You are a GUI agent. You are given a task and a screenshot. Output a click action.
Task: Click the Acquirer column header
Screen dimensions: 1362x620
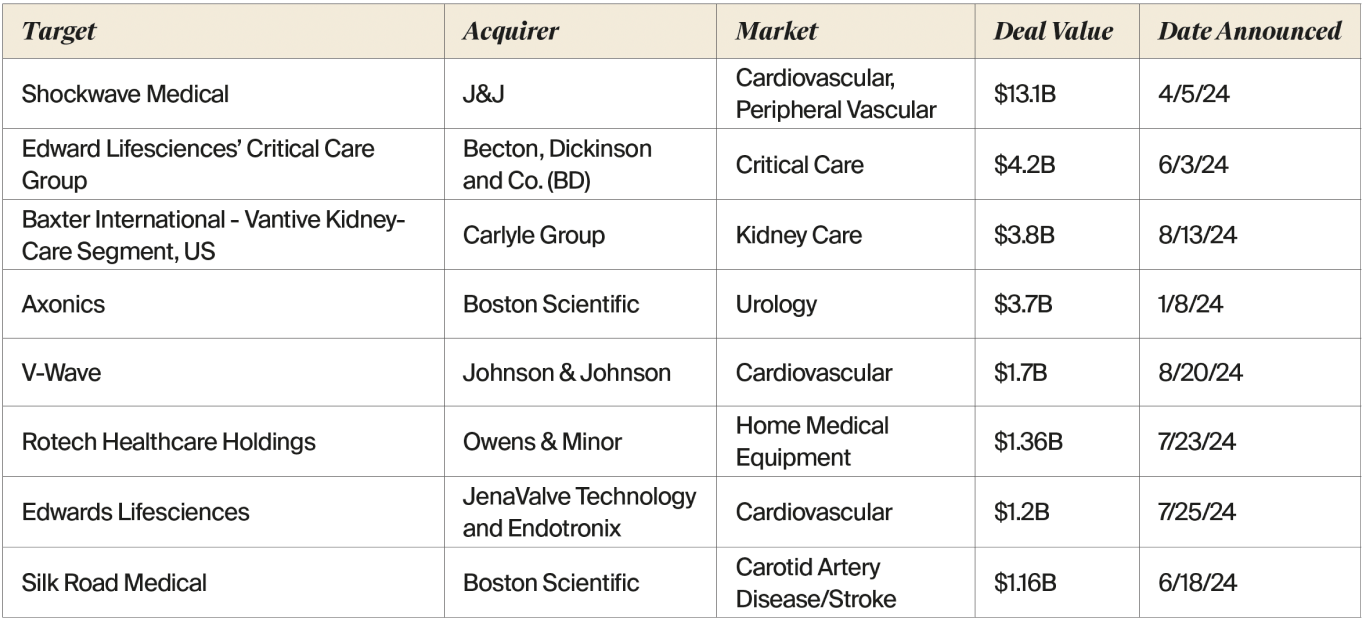pos(510,31)
